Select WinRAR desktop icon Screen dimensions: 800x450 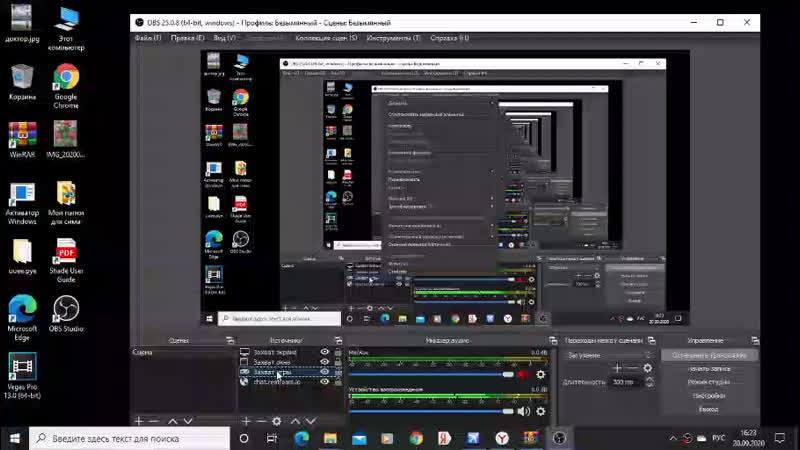[22, 139]
